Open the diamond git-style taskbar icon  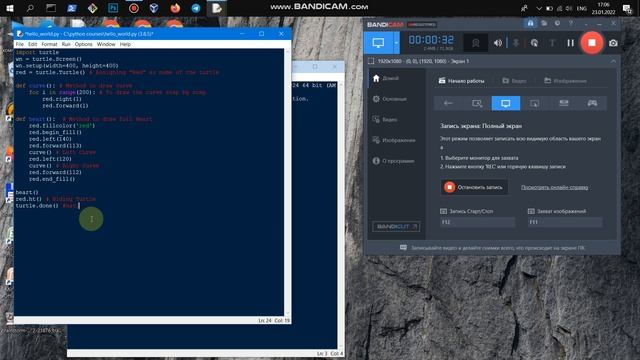tap(92, 8)
